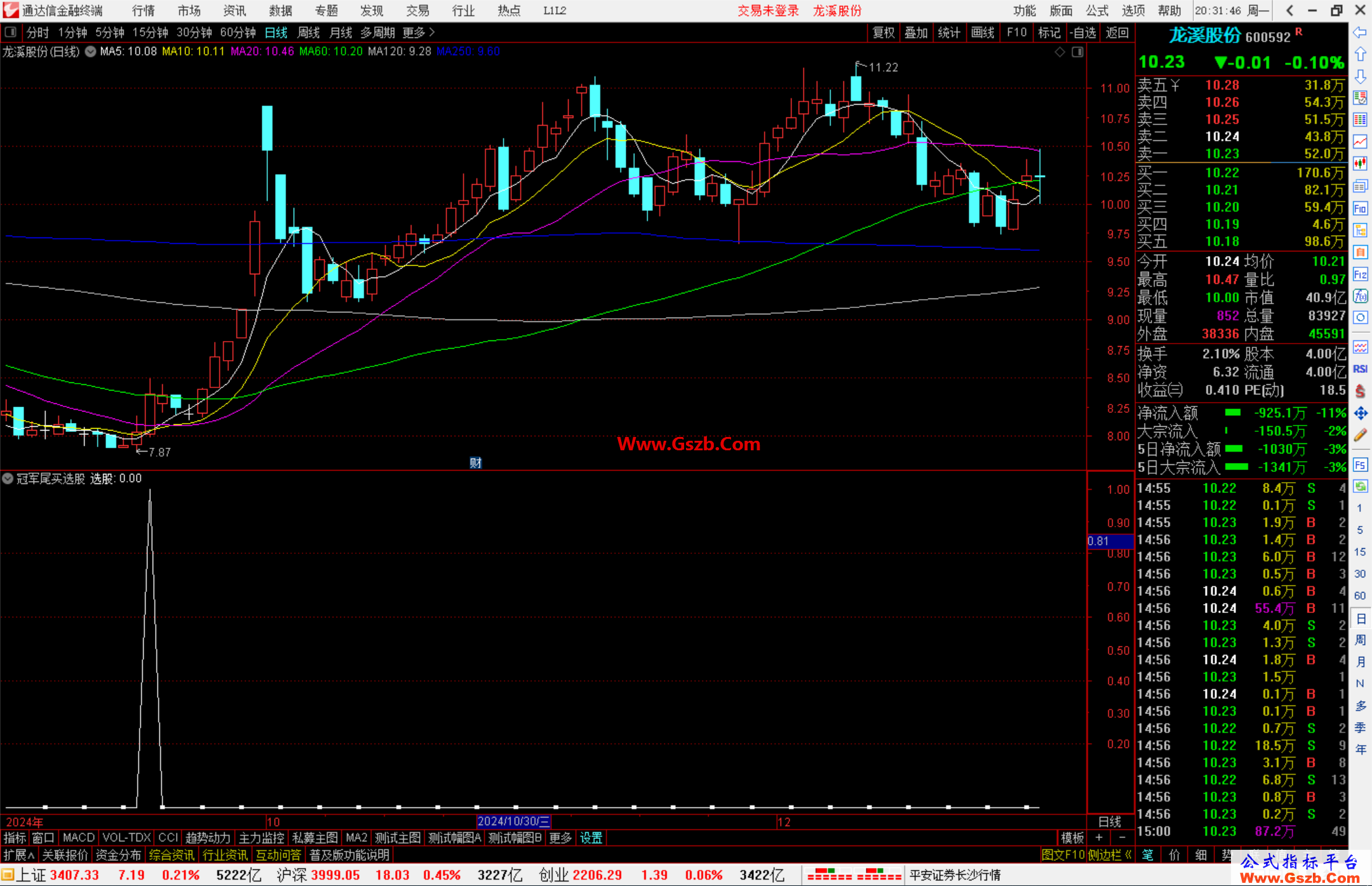Viewport: 1372px width, 886px height.
Task: Click the multi-window icon in right sidebar
Action: [x=1360, y=186]
